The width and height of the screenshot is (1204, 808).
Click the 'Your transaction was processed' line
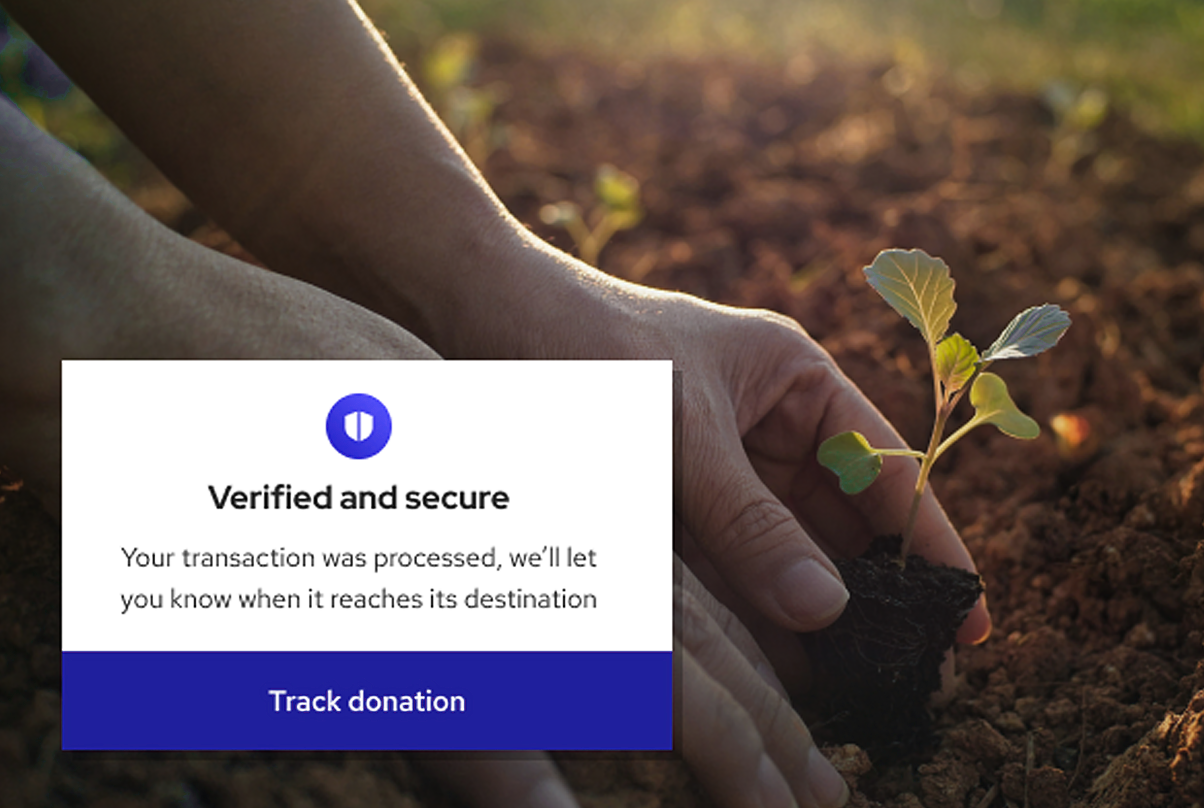(358, 557)
